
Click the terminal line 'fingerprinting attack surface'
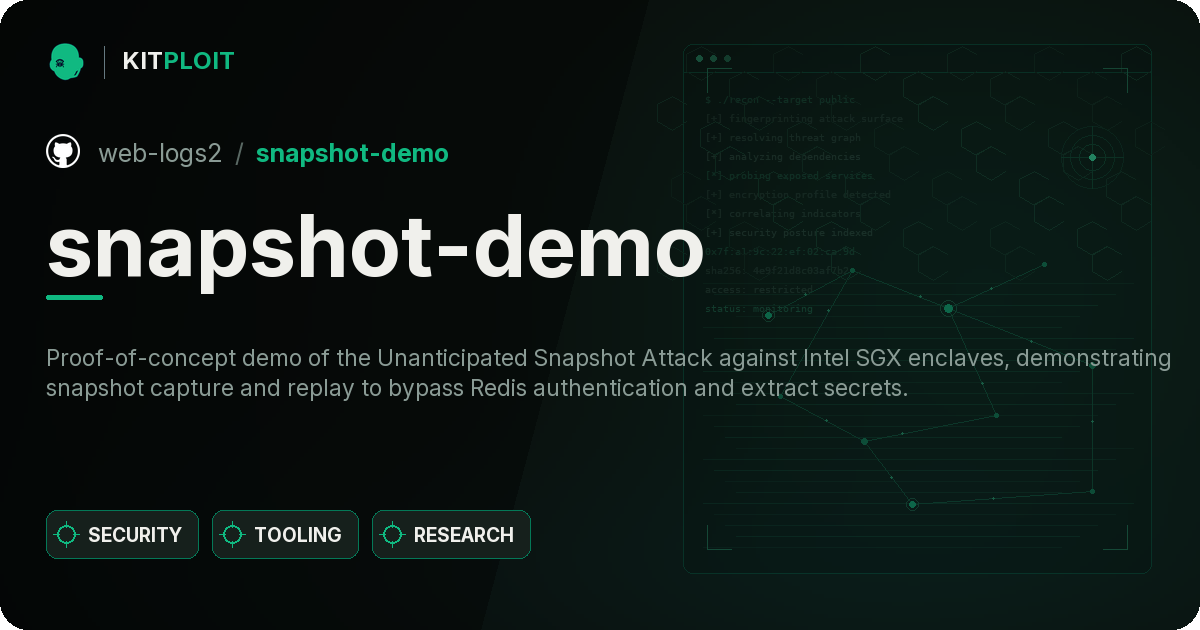click(x=803, y=119)
